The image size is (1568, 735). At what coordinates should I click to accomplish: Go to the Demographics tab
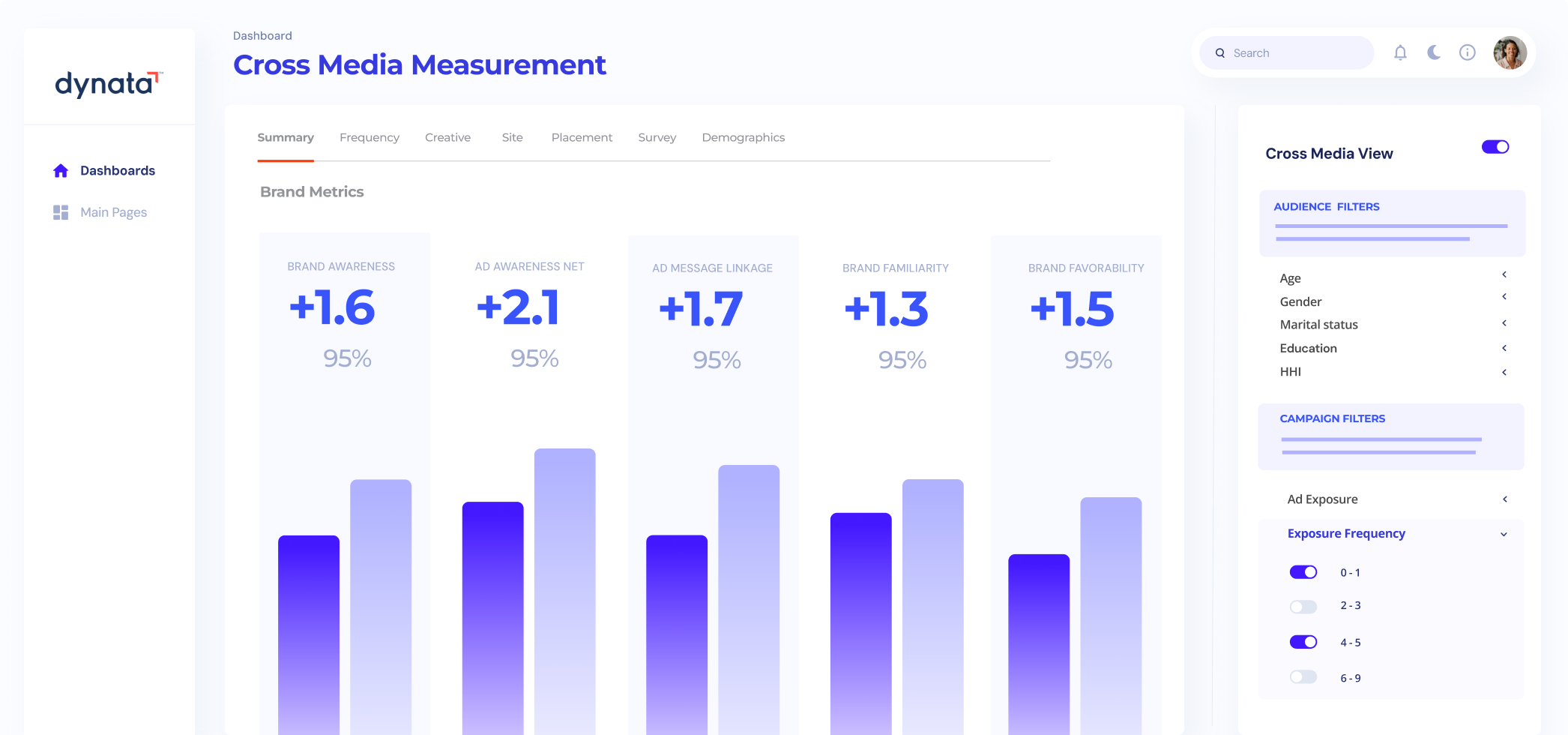point(744,138)
